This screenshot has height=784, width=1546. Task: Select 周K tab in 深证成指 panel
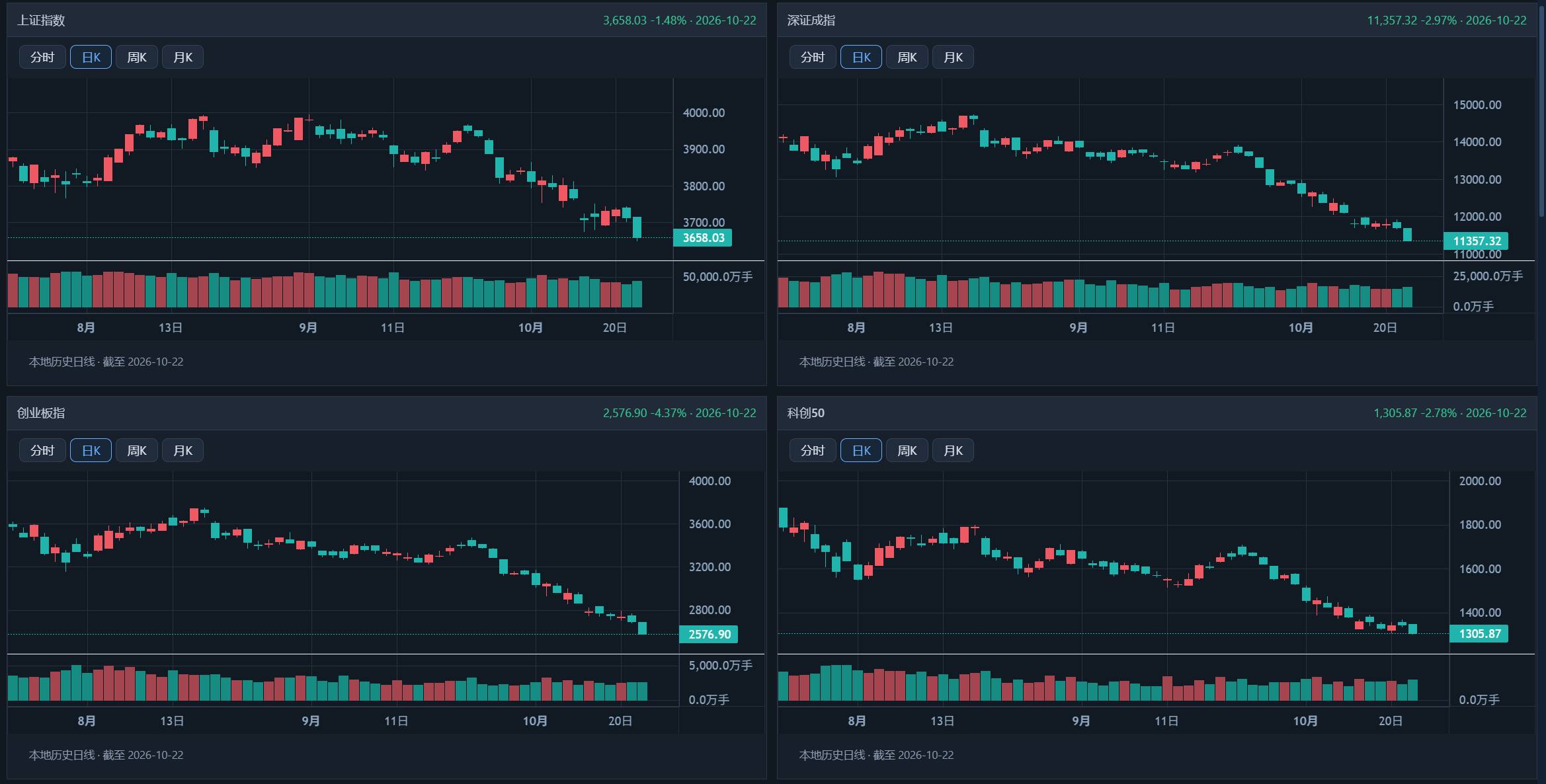click(907, 58)
